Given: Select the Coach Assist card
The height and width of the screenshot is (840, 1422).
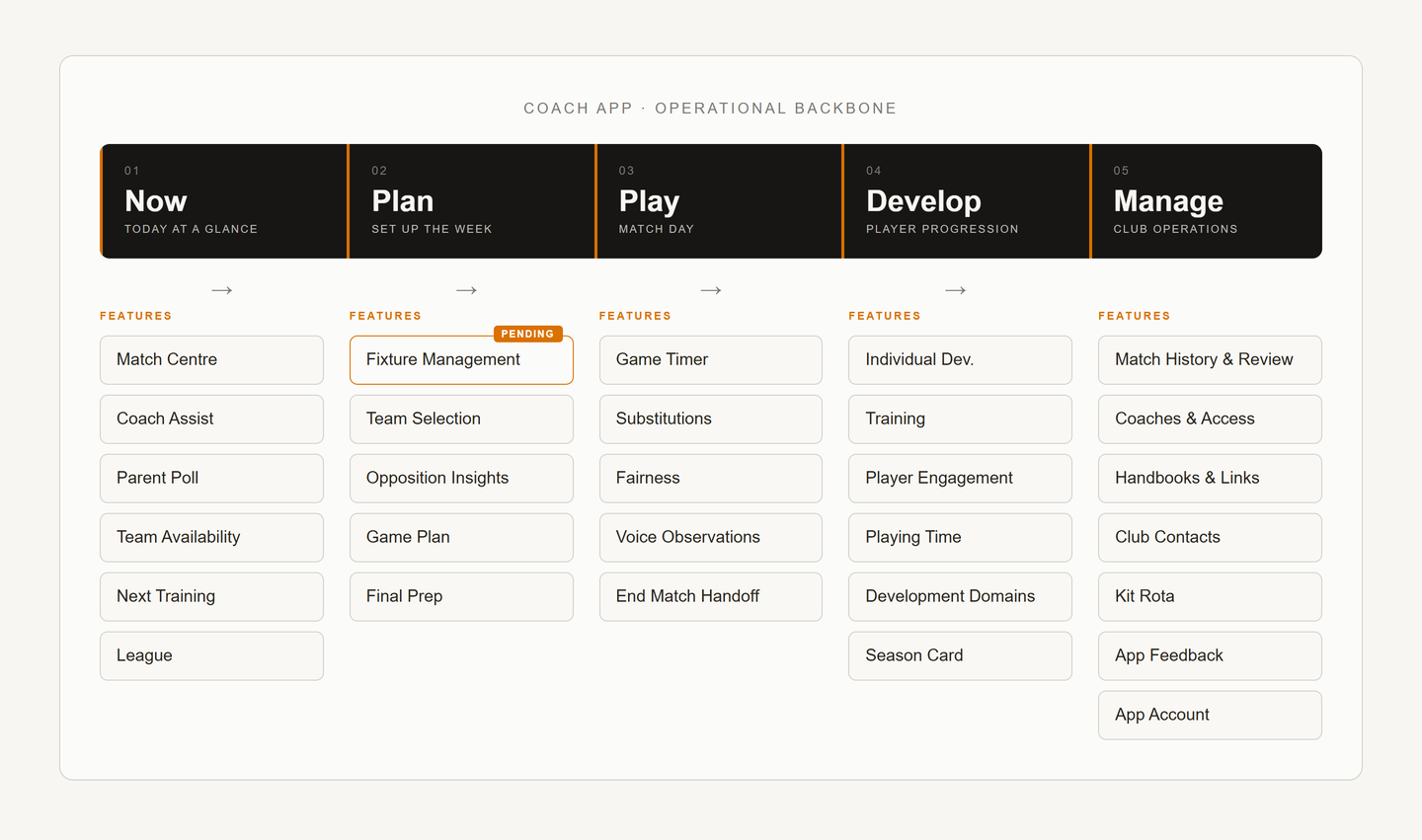Looking at the screenshot, I should (x=211, y=420).
